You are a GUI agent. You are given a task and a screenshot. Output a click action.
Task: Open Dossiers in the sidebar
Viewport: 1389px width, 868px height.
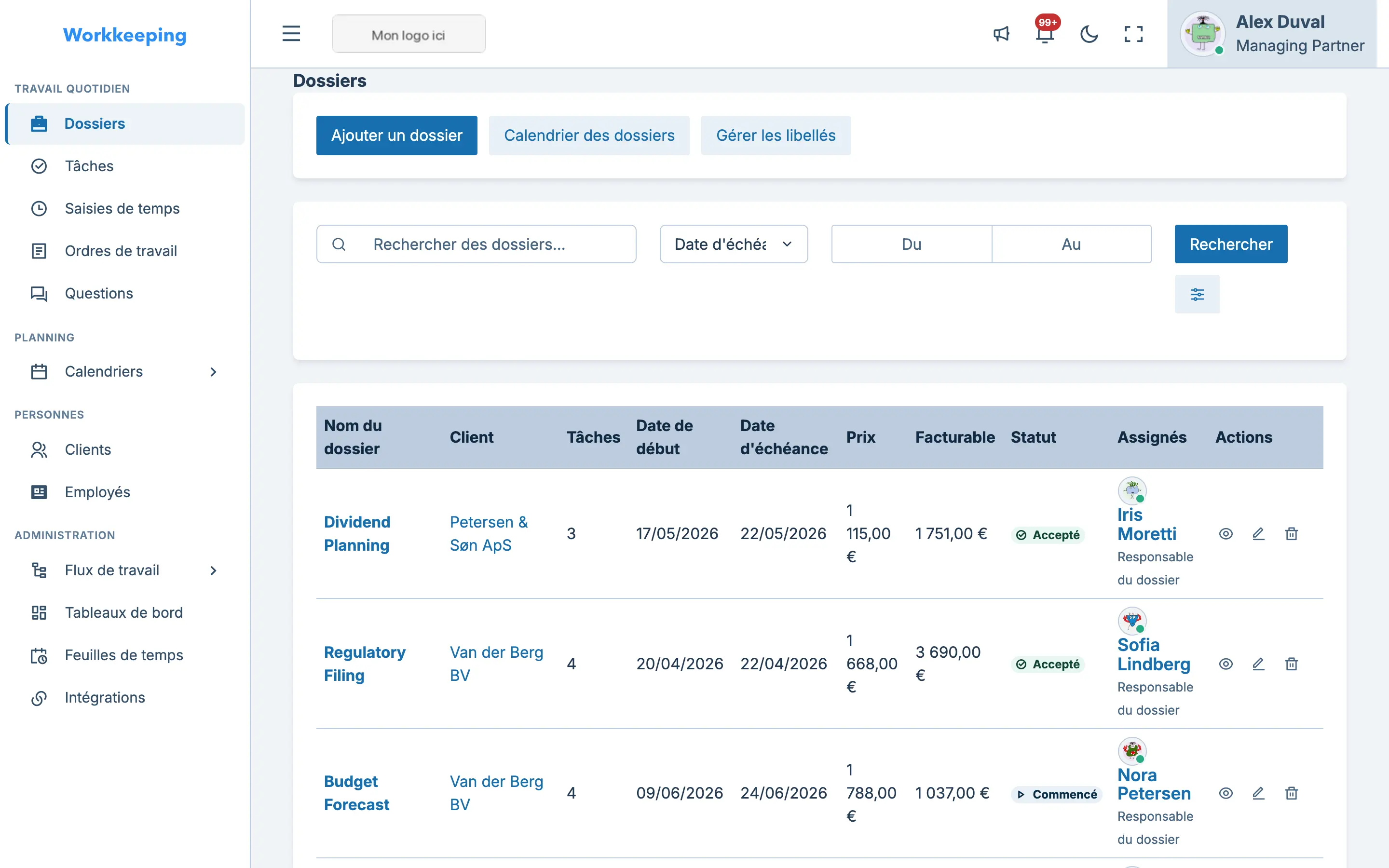coord(125,123)
